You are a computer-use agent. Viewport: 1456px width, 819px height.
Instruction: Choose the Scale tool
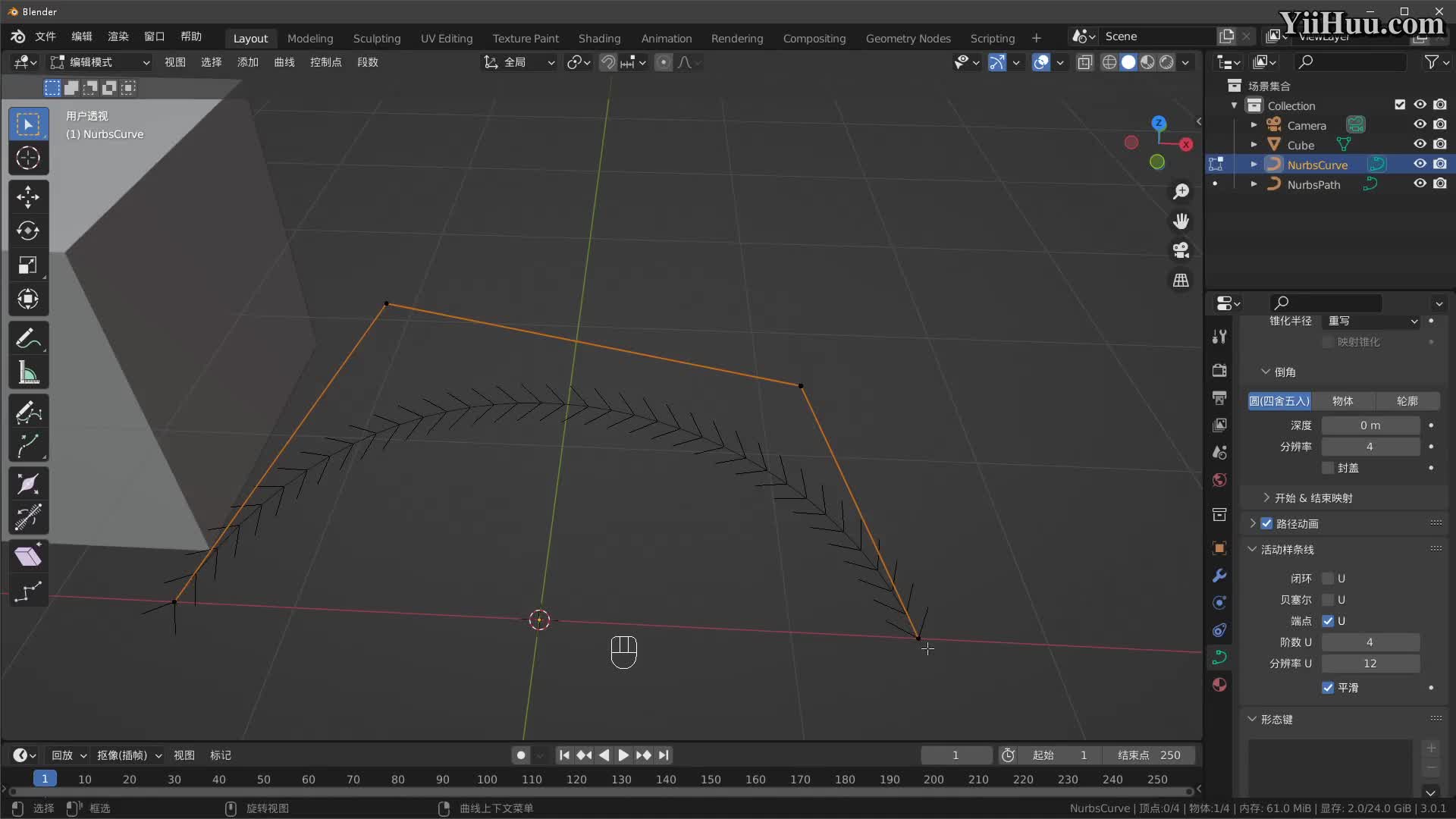point(28,265)
